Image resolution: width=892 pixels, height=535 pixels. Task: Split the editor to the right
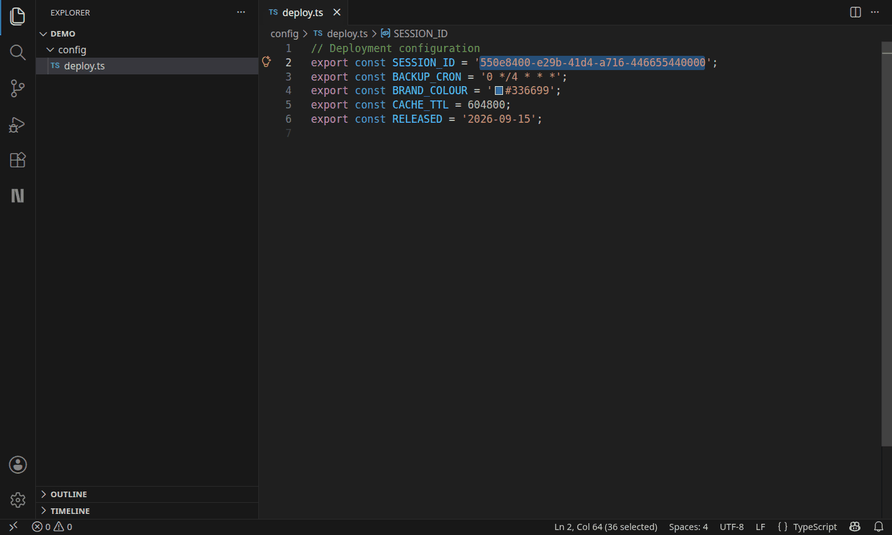click(x=855, y=12)
